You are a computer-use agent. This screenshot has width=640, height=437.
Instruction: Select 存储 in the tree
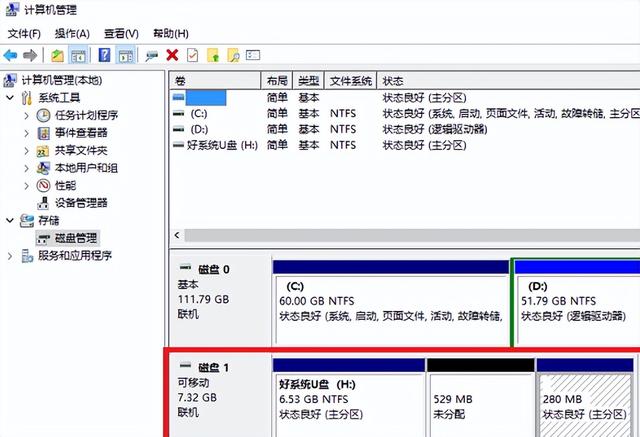pos(49,220)
